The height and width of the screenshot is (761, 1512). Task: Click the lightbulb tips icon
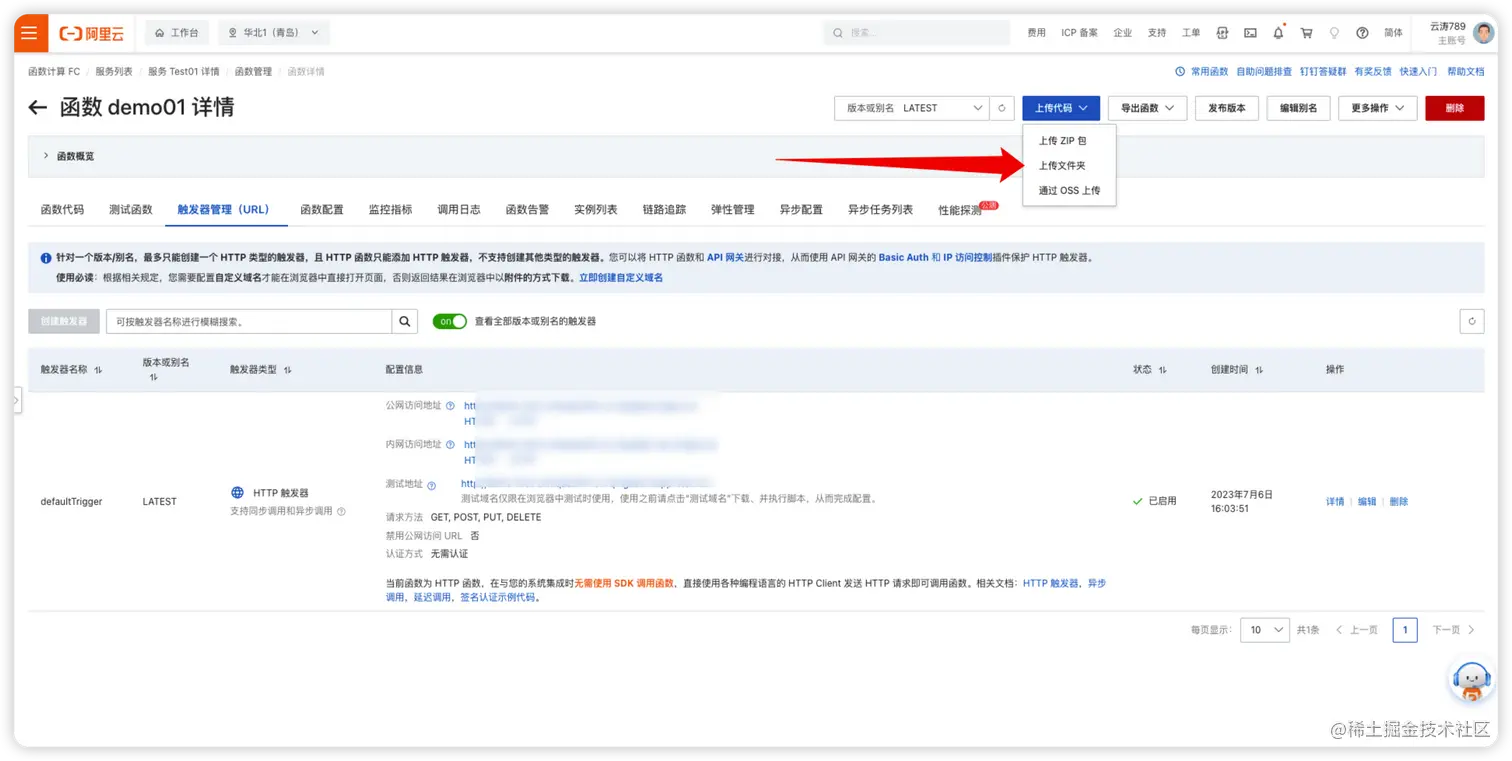pyautogui.click(x=1334, y=33)
